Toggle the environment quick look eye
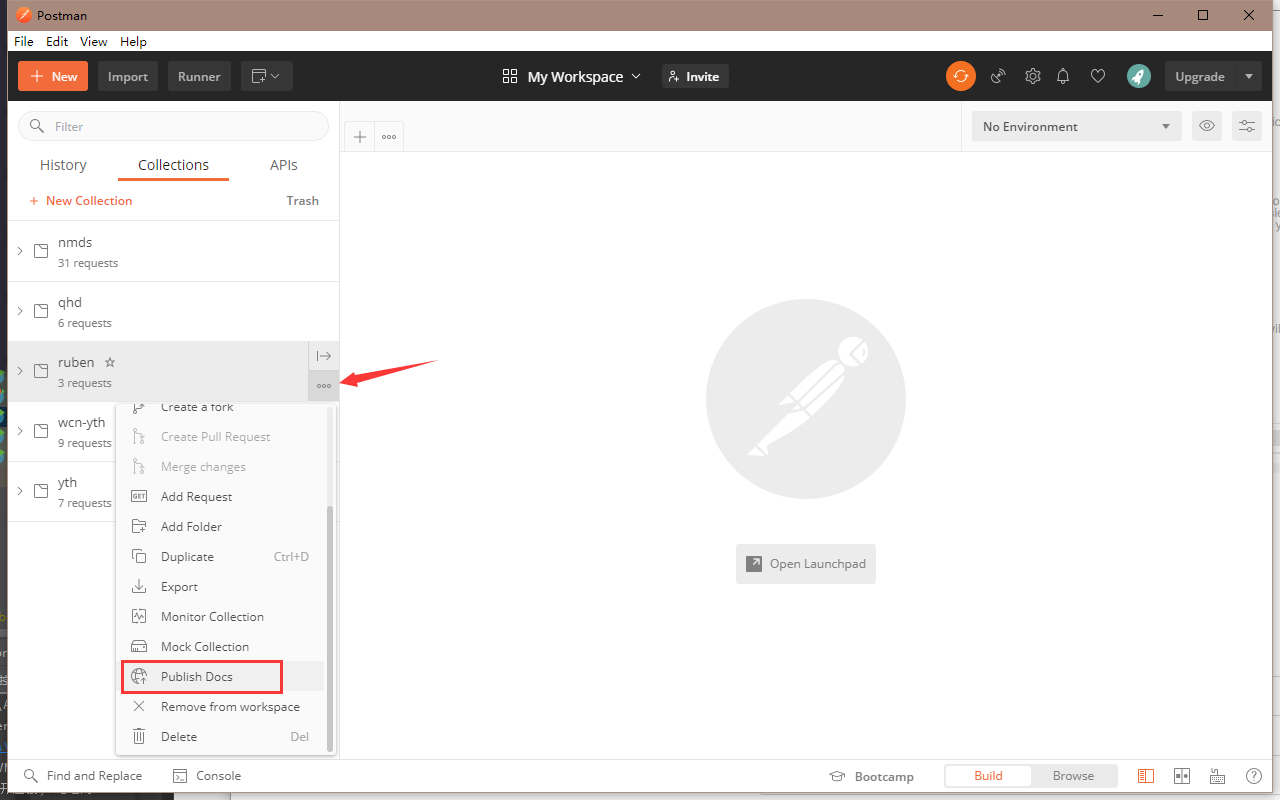 coord(1207,126)
